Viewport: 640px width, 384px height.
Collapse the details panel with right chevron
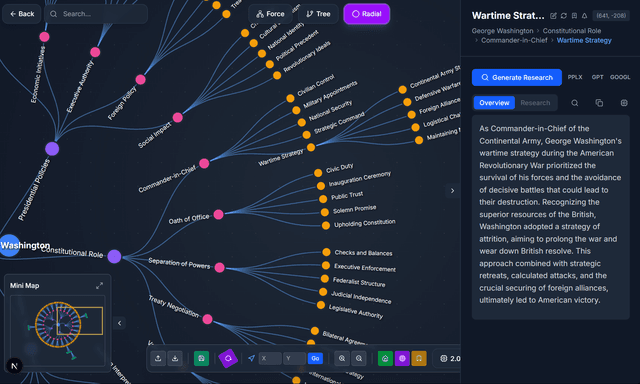pos(452,191)
